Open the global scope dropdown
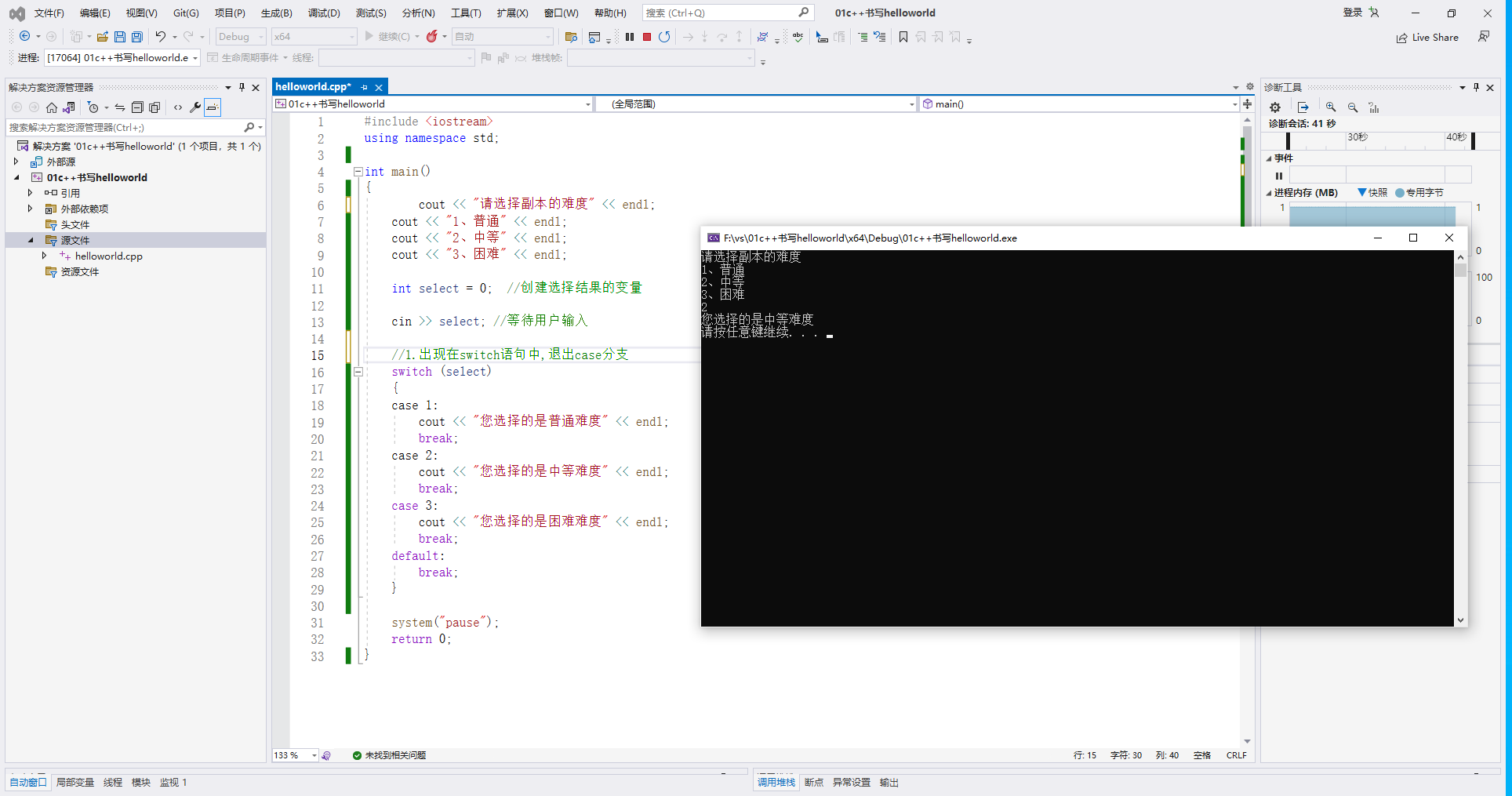This screenshot has height=796, width=1512. (755, 104)
